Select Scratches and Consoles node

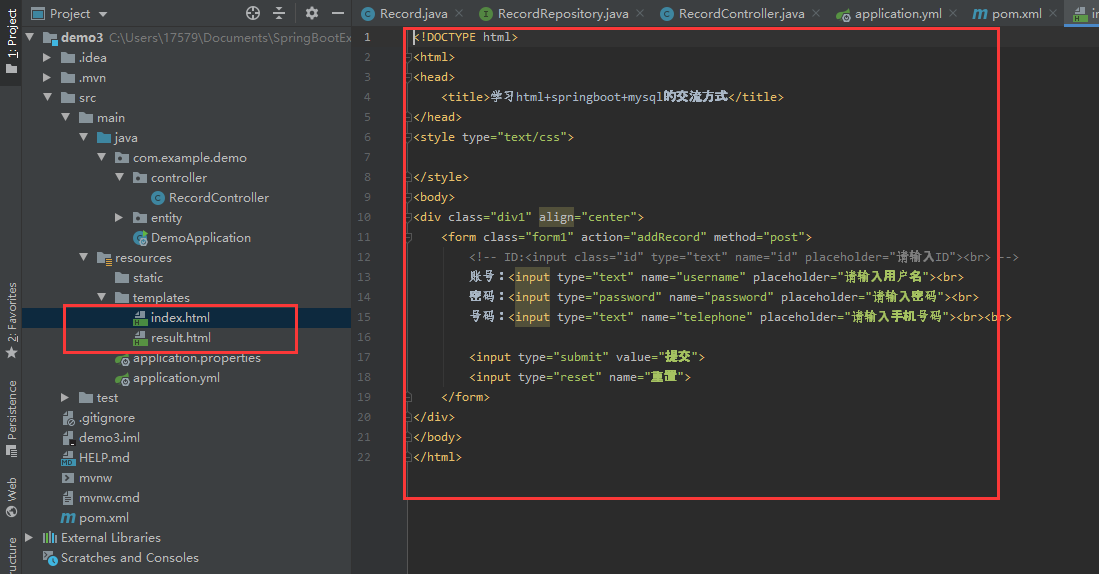[130, 558]
